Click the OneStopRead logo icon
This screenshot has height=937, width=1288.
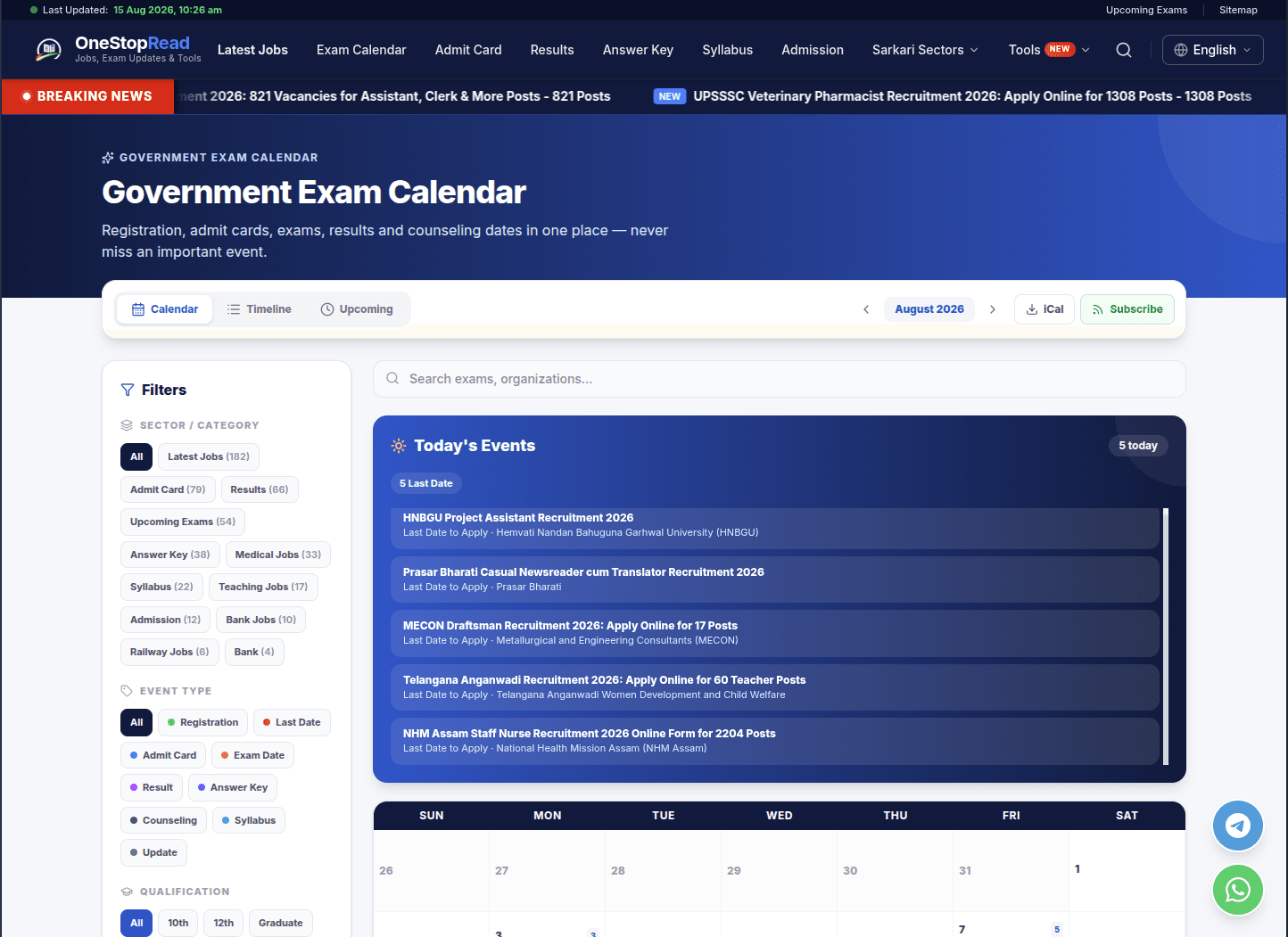[x=48, y=50]
